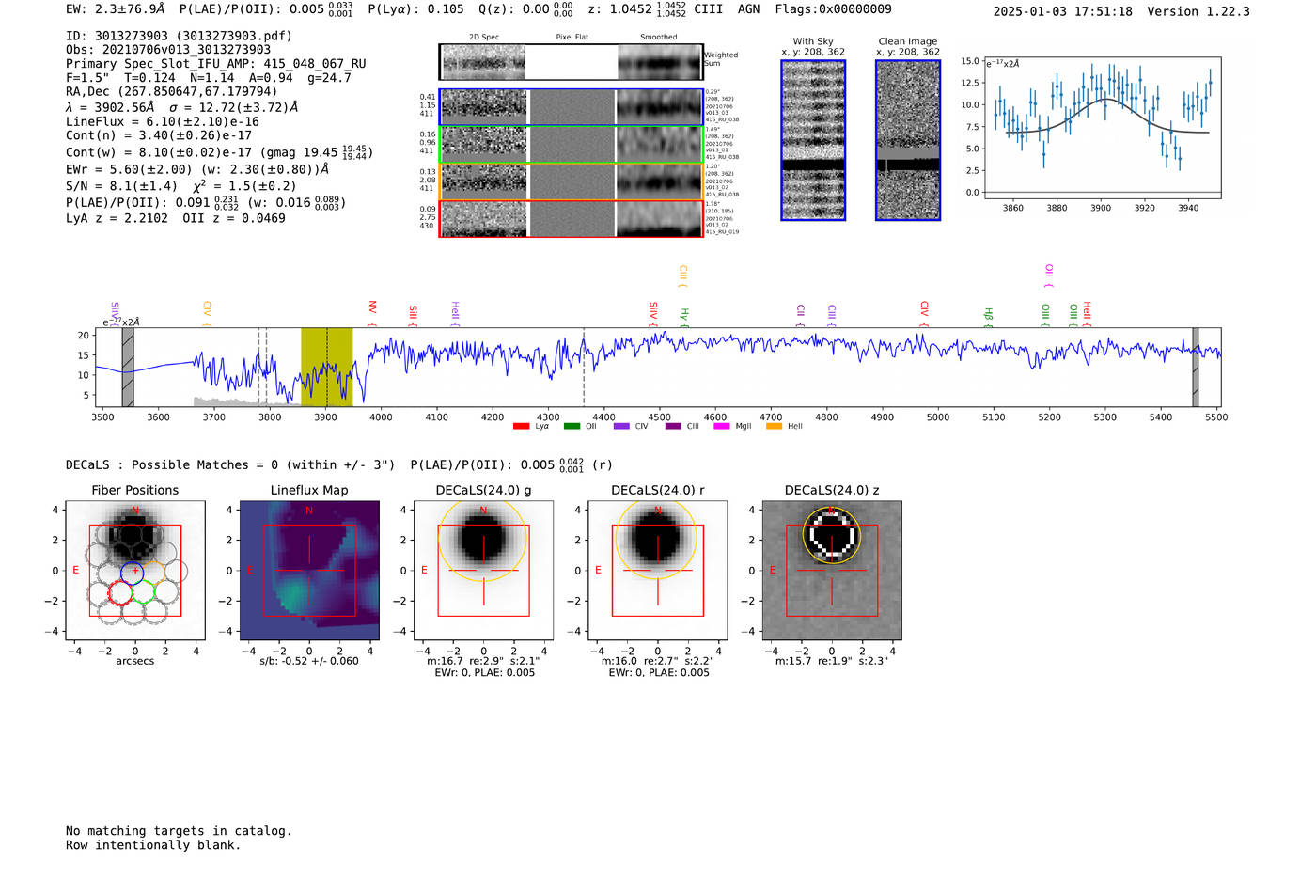Click the yellow aperture circle in z image

(831, 535)
